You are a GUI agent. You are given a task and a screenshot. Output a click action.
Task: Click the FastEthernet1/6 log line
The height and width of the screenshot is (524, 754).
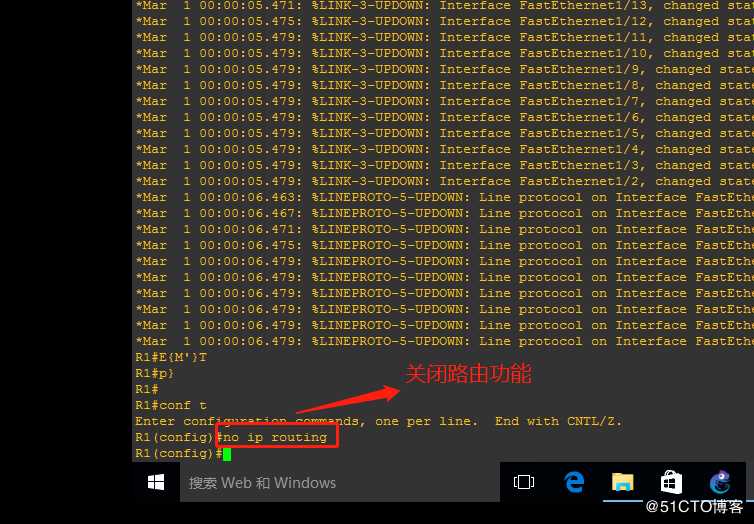point(444,117)
